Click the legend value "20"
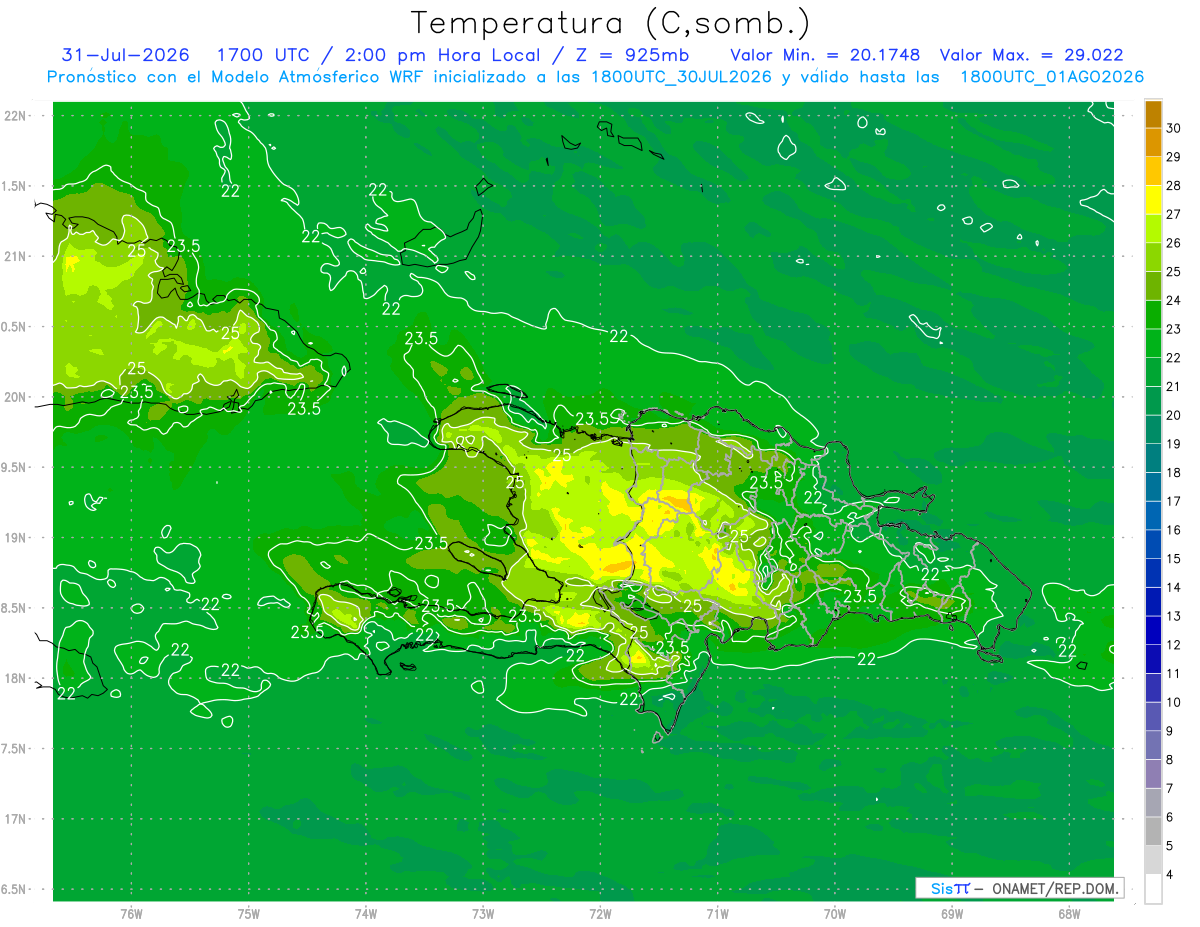The image size is (1200, 927). point(1173,415)
